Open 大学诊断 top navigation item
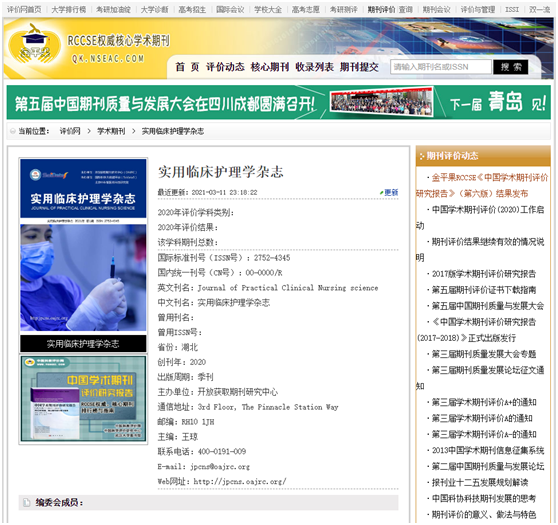This screenshot has width=558, height=525. tap(154, 10)
